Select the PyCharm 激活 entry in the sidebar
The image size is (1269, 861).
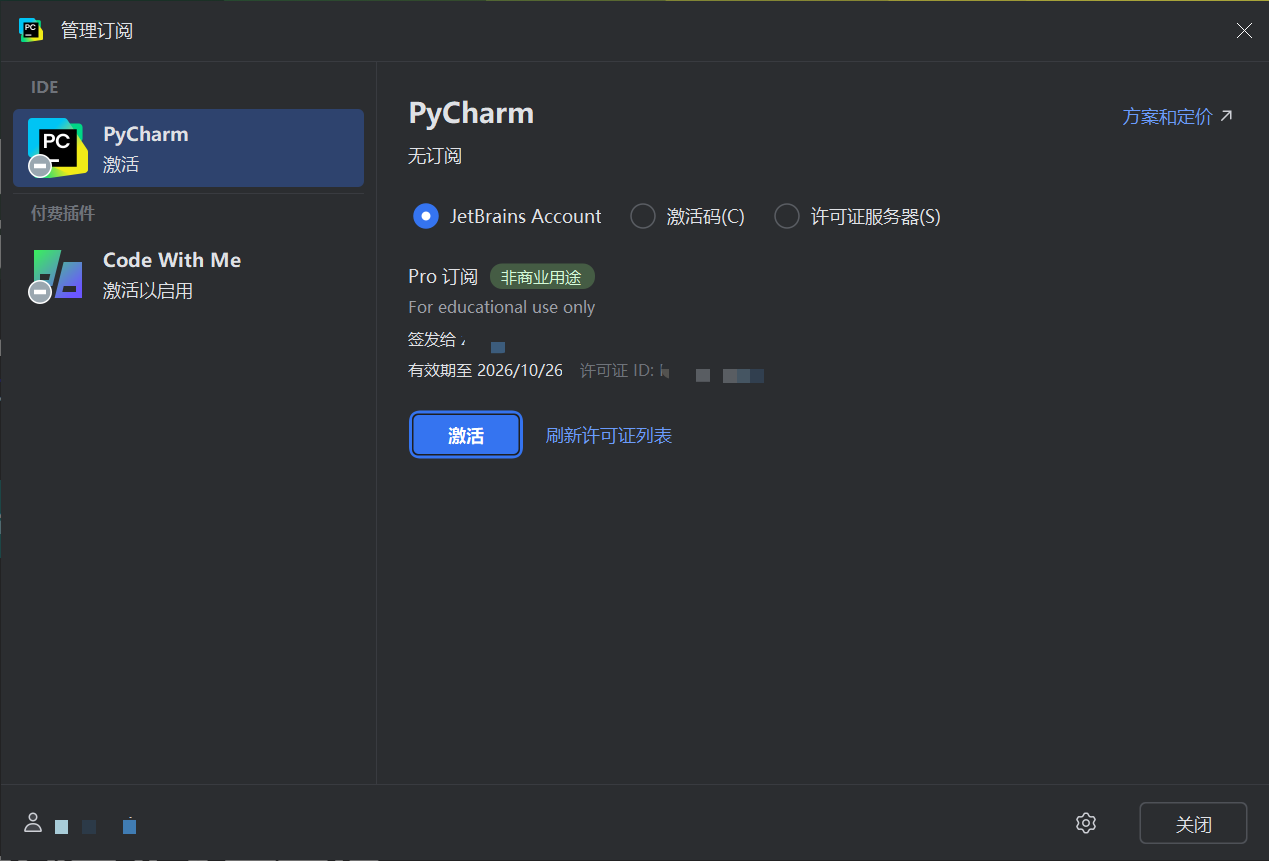[188, 148]
